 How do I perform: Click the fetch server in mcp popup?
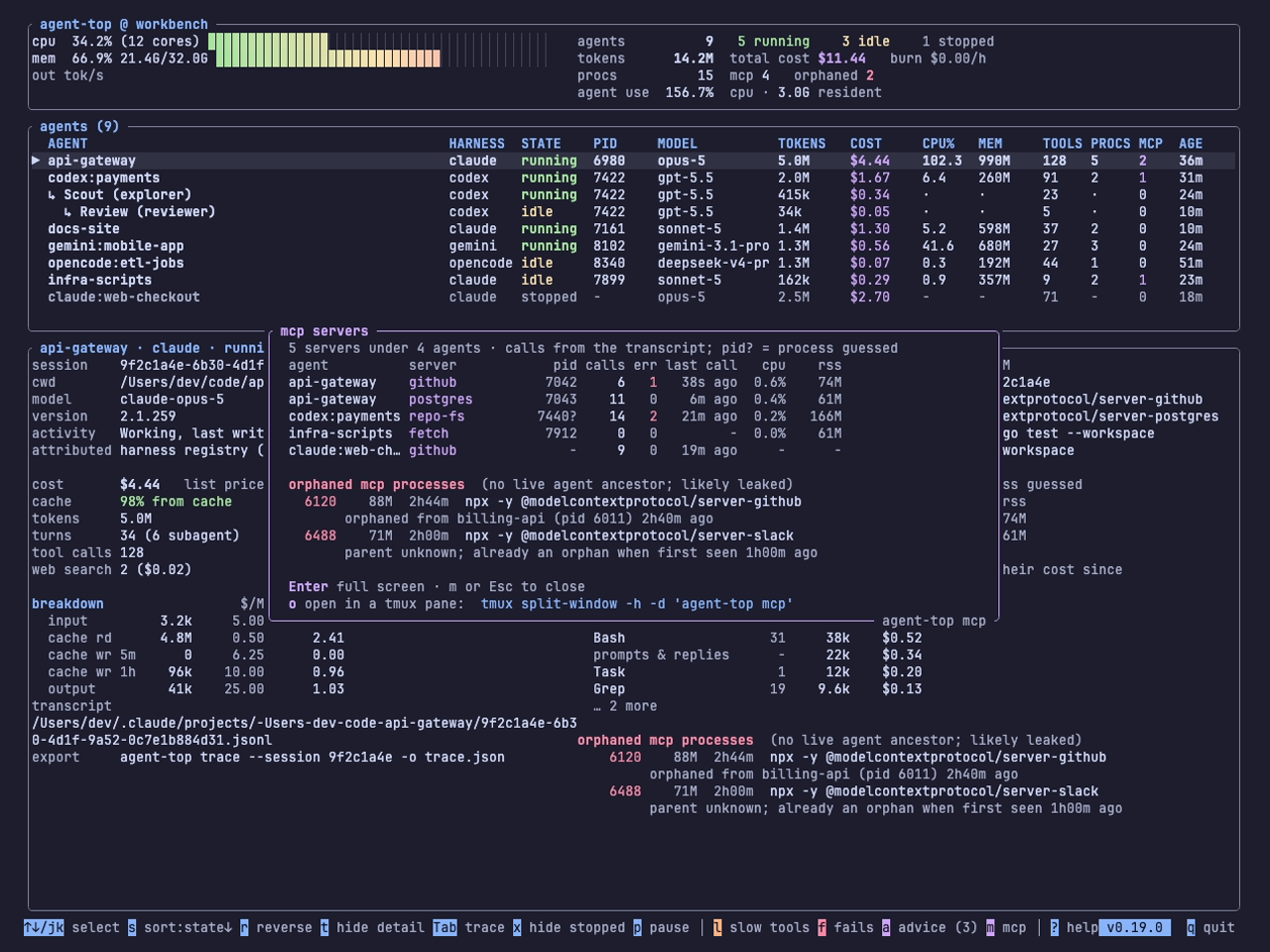(x=429, y=433)
